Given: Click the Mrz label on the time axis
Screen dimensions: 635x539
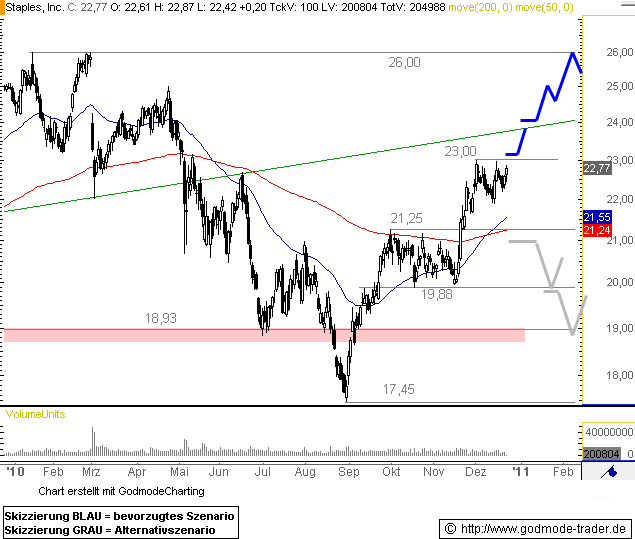Looking at the screenshot, I should (91, 472).
